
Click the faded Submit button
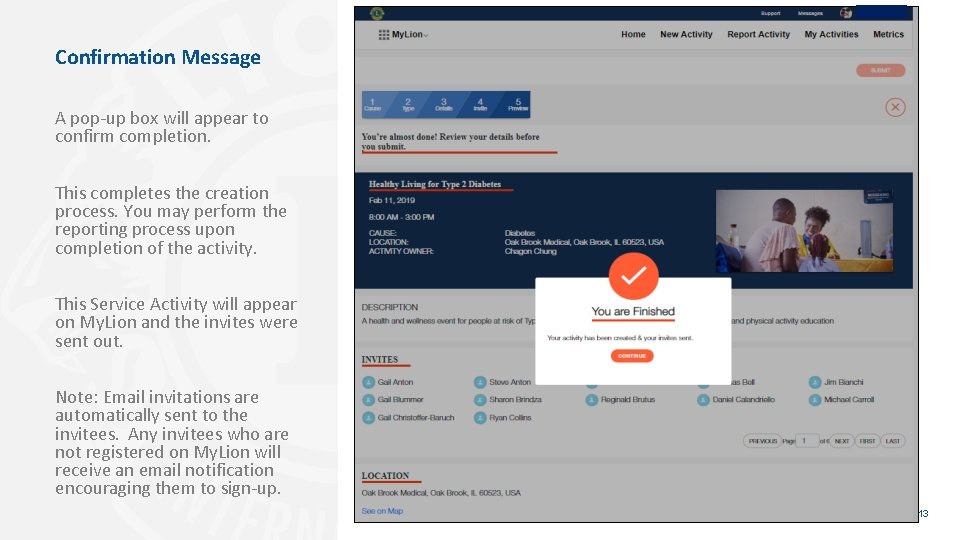pyautogui.click(x=880, y=70)
